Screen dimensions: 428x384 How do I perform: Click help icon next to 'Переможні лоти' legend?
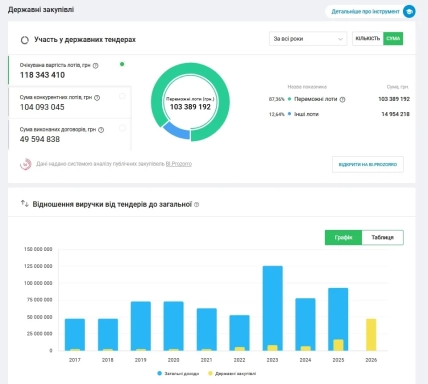click(x=342, y=99)
